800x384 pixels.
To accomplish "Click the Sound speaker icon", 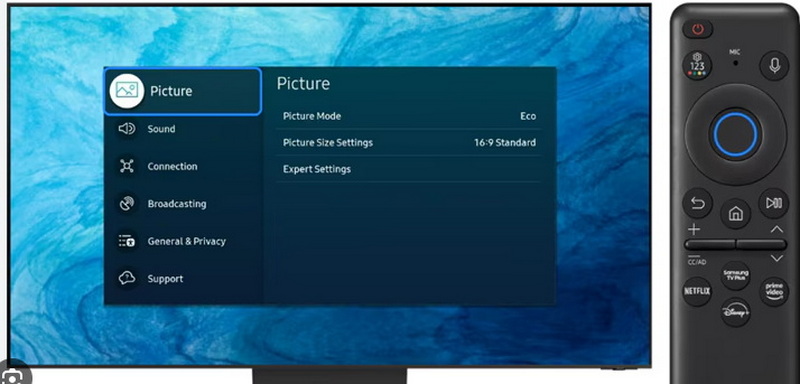I will (x=127, y=129).
